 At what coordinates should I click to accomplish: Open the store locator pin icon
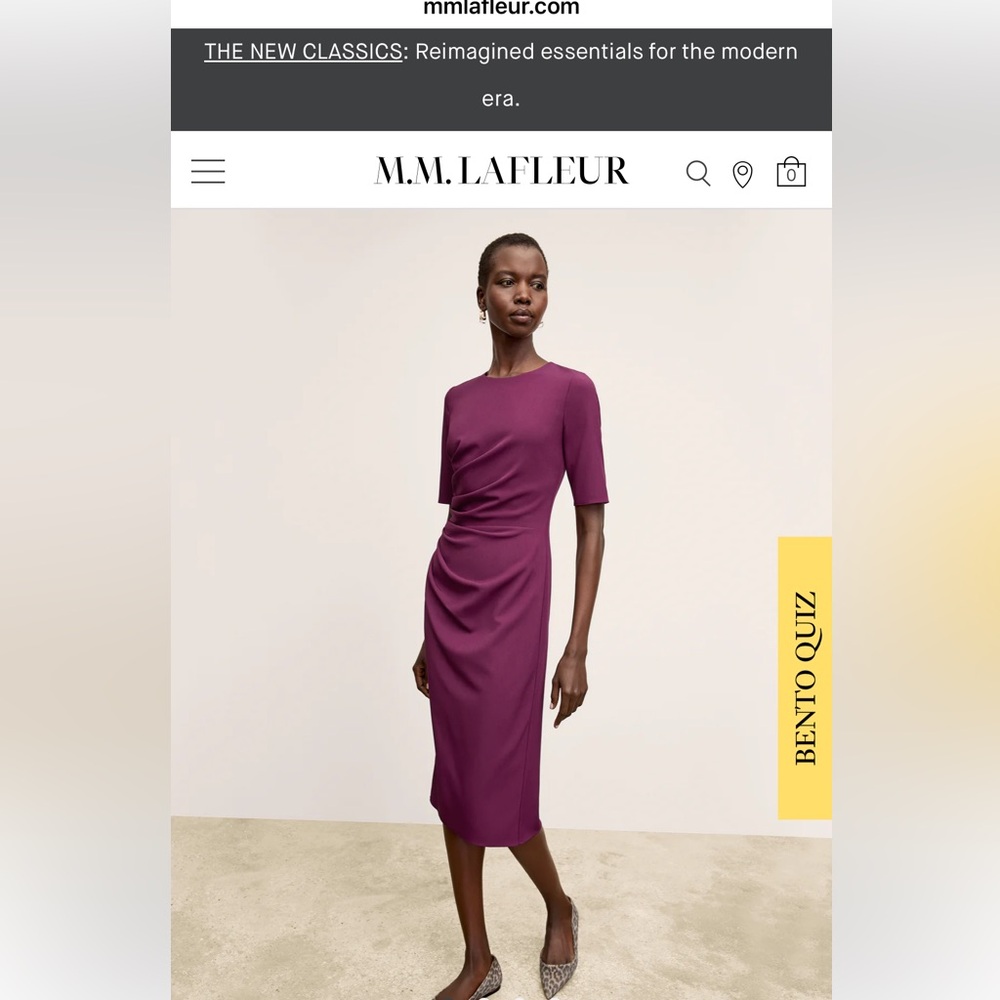pos(742,174)
